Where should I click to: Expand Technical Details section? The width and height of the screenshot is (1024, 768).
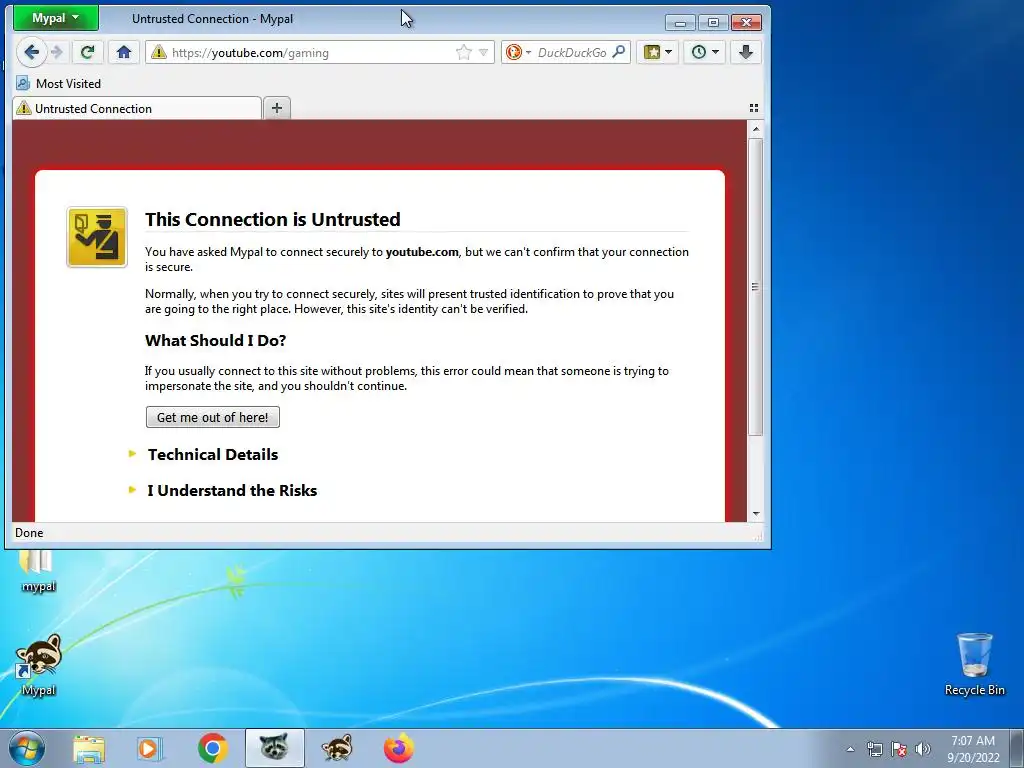[212, 455]
